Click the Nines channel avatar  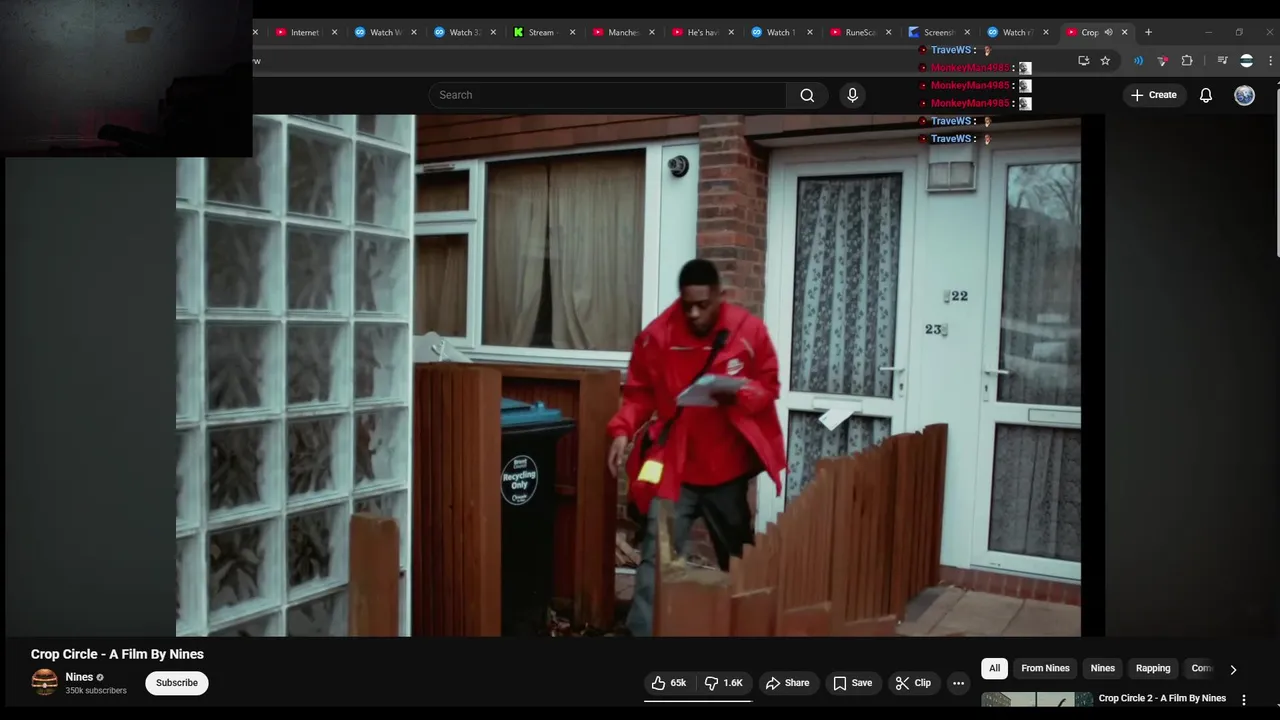pyautogui.click(x=44, y=683)
